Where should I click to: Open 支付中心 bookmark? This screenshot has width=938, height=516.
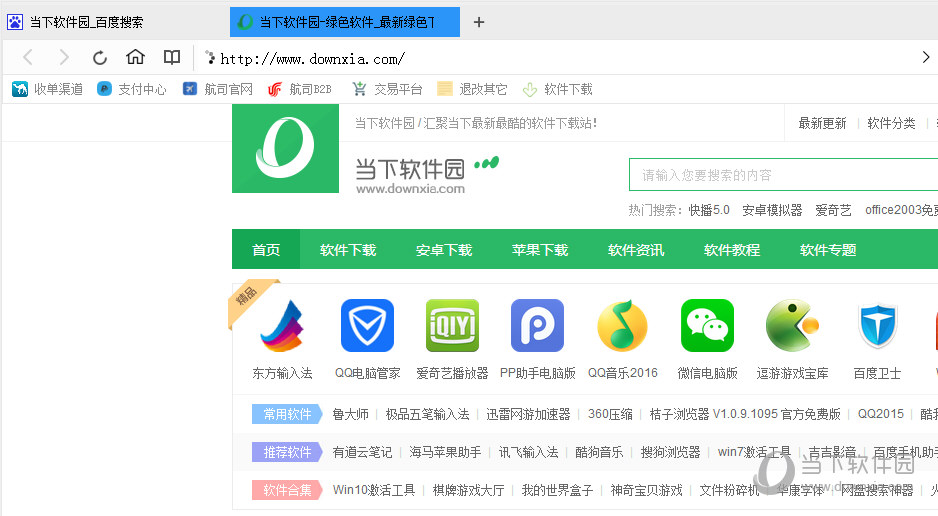pyautogui.click(x=132, y=89)
